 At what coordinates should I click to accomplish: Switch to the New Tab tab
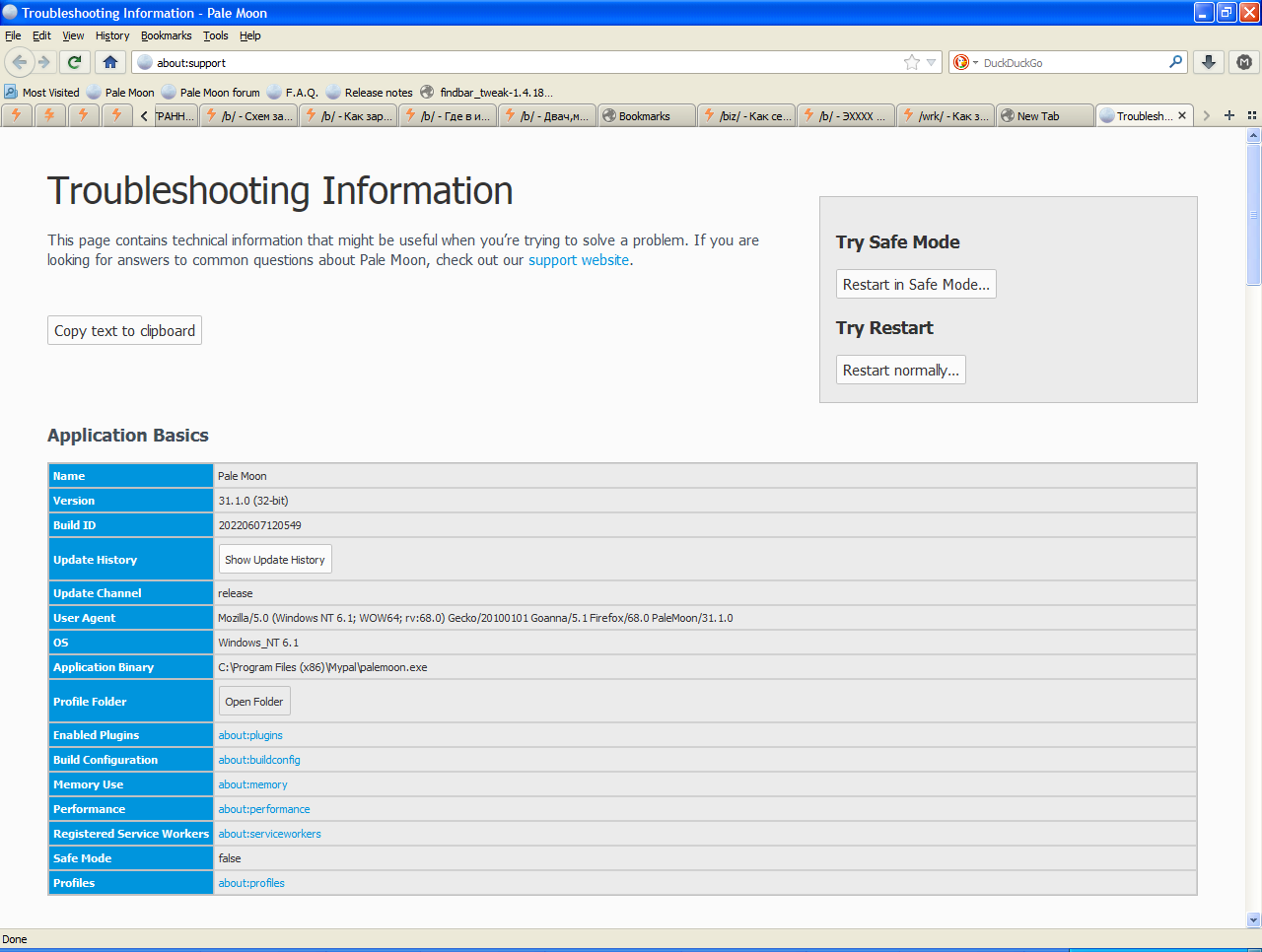[1043, 116]
